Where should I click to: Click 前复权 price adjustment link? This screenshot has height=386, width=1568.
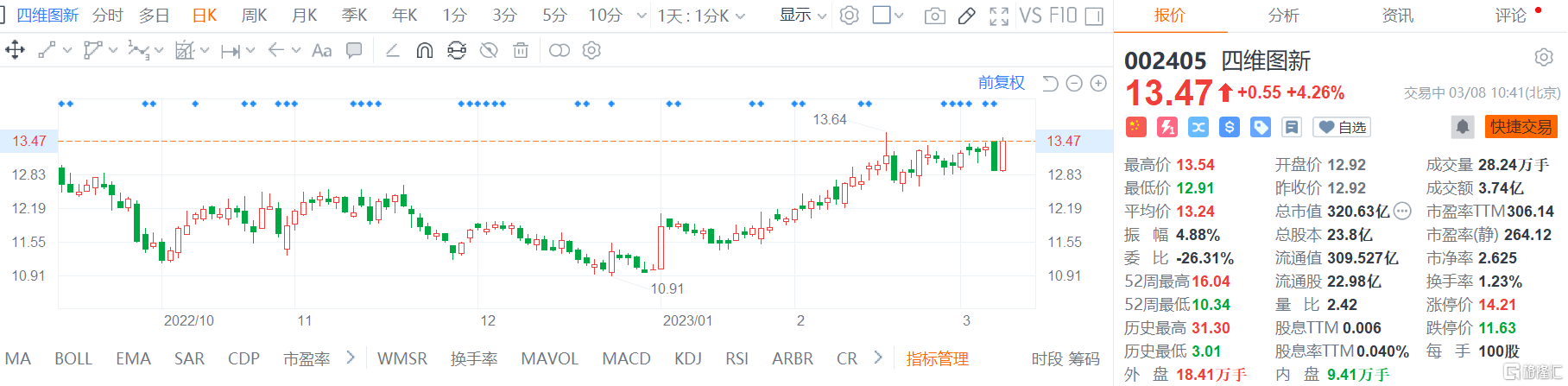click(1002, 83)
